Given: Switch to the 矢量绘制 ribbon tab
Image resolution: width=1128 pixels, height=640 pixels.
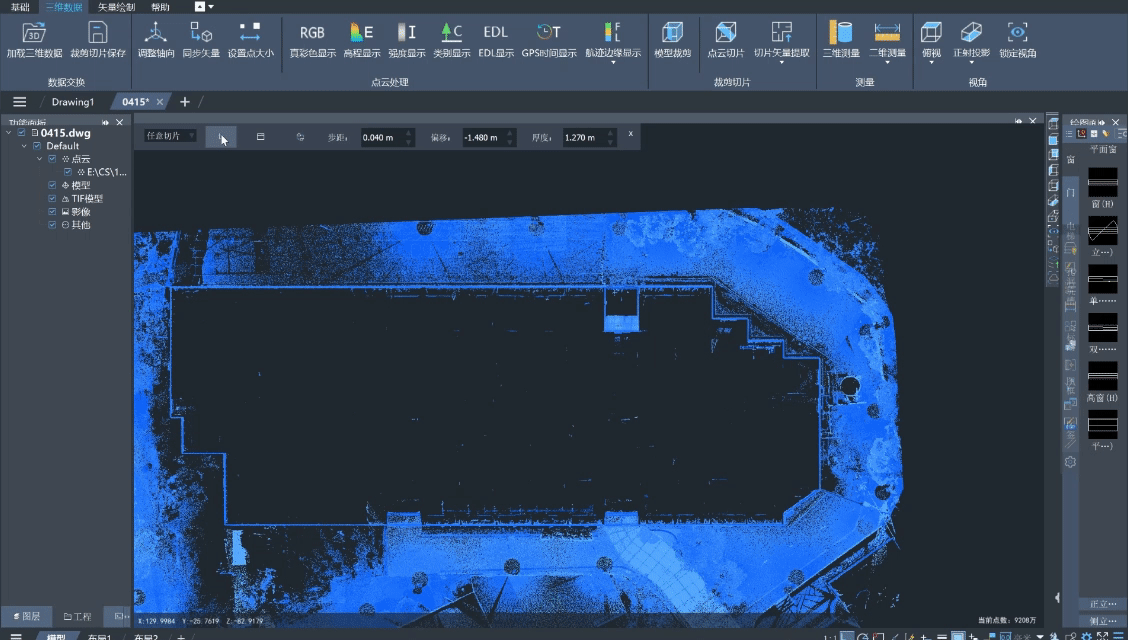Looking at the screenshot, I should click(x=116, y=7).
